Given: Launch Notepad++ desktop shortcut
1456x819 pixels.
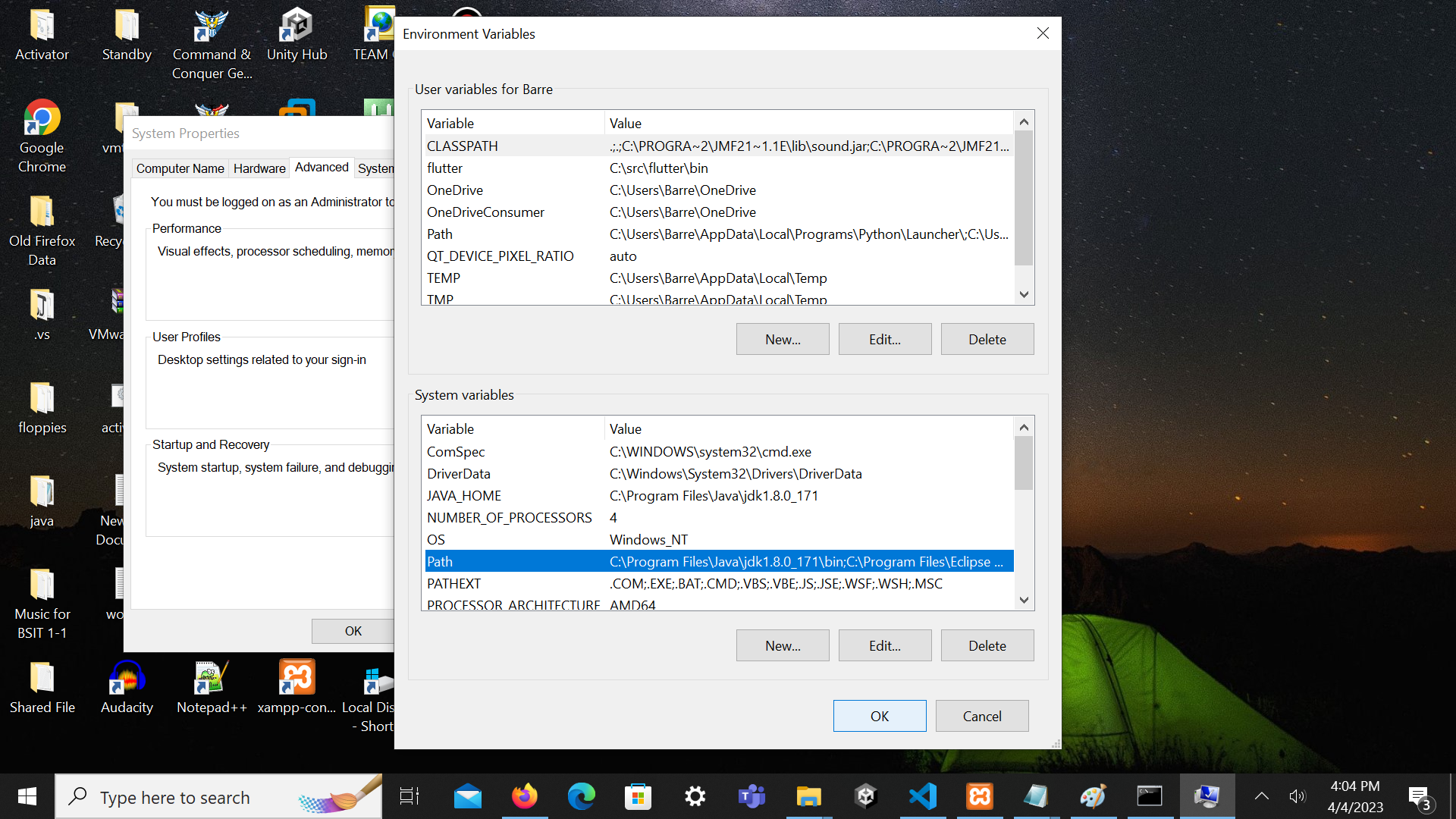Looking at the screenshot, I should [x=212, y=688].
